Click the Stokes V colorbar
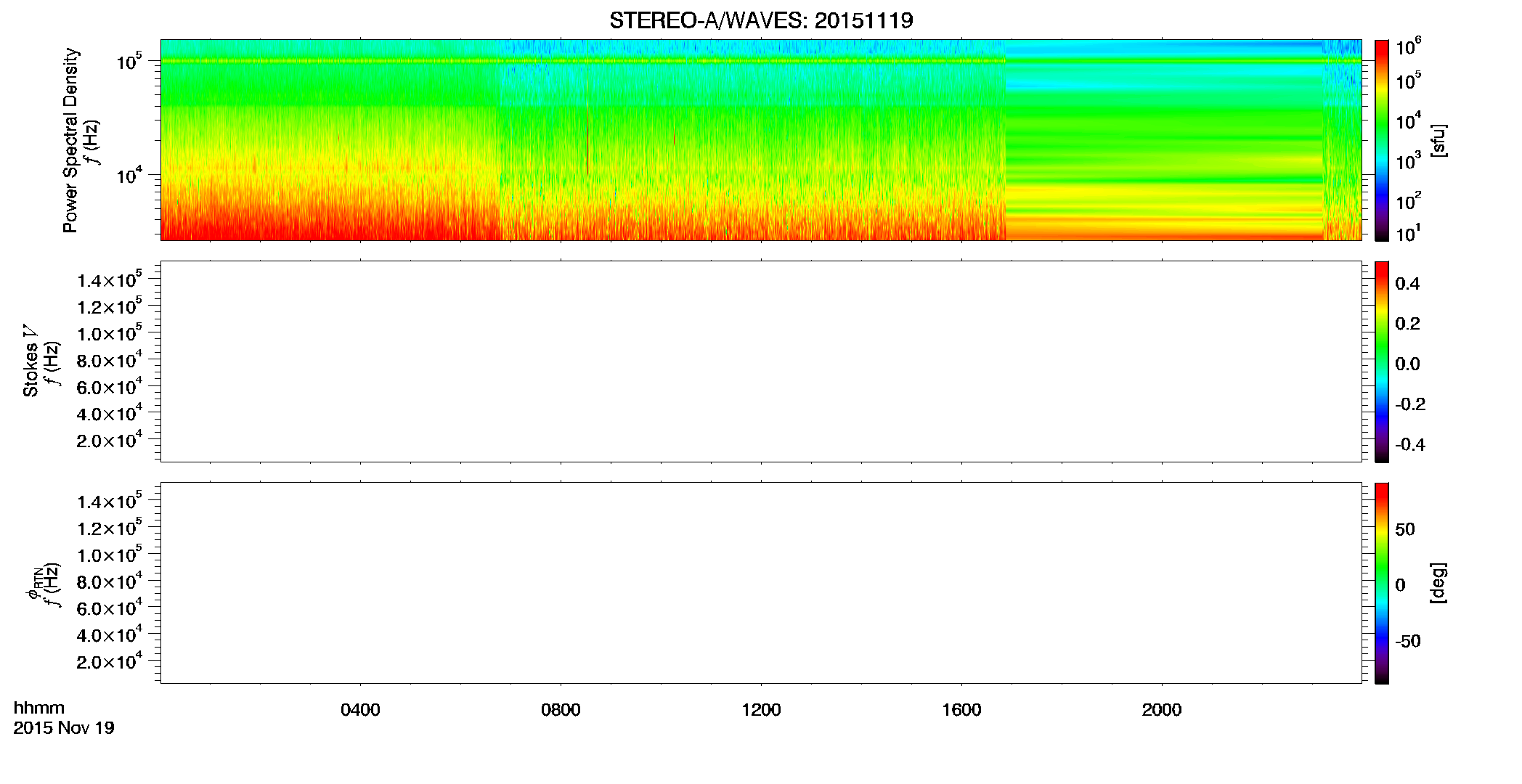 click(1382, 362)
